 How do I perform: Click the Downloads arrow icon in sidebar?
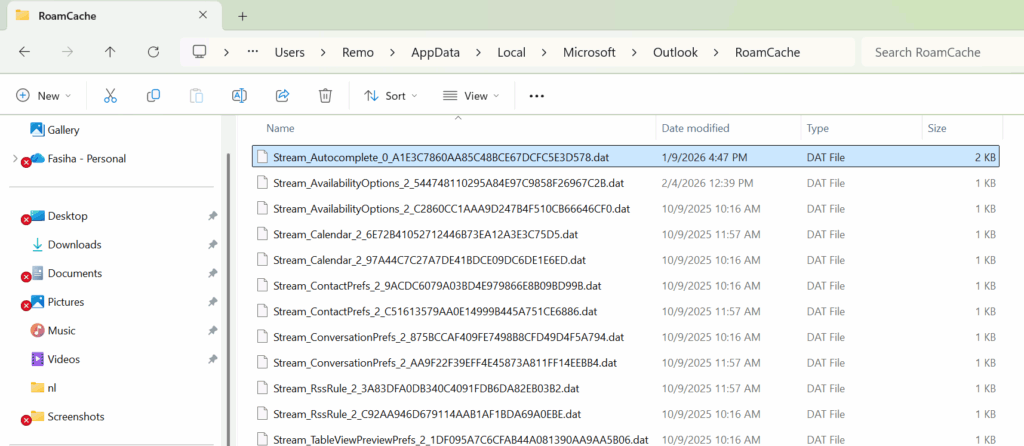pyautogui.click(x=37, y=245)
